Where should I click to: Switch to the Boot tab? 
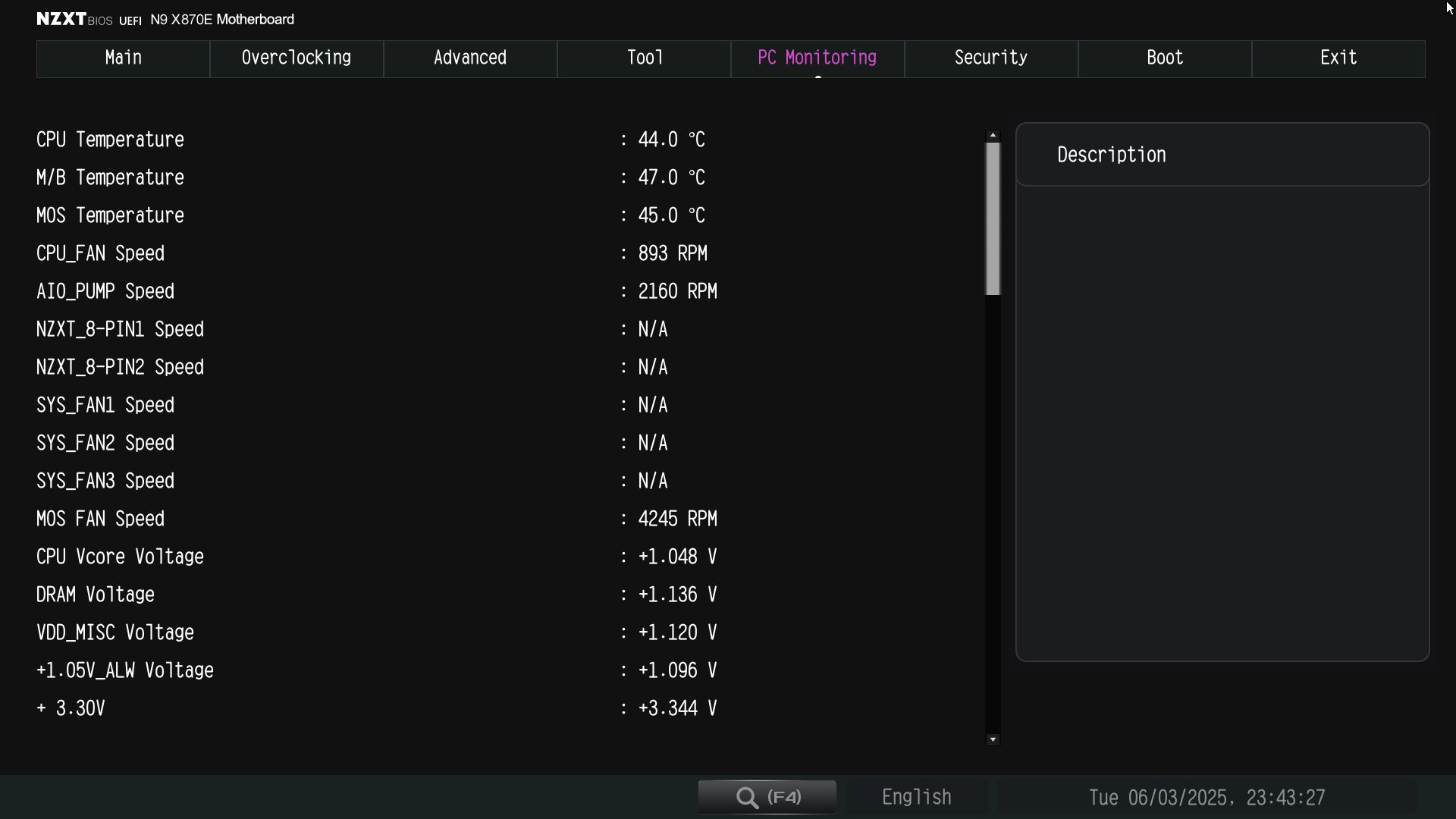pos(1165,58)
